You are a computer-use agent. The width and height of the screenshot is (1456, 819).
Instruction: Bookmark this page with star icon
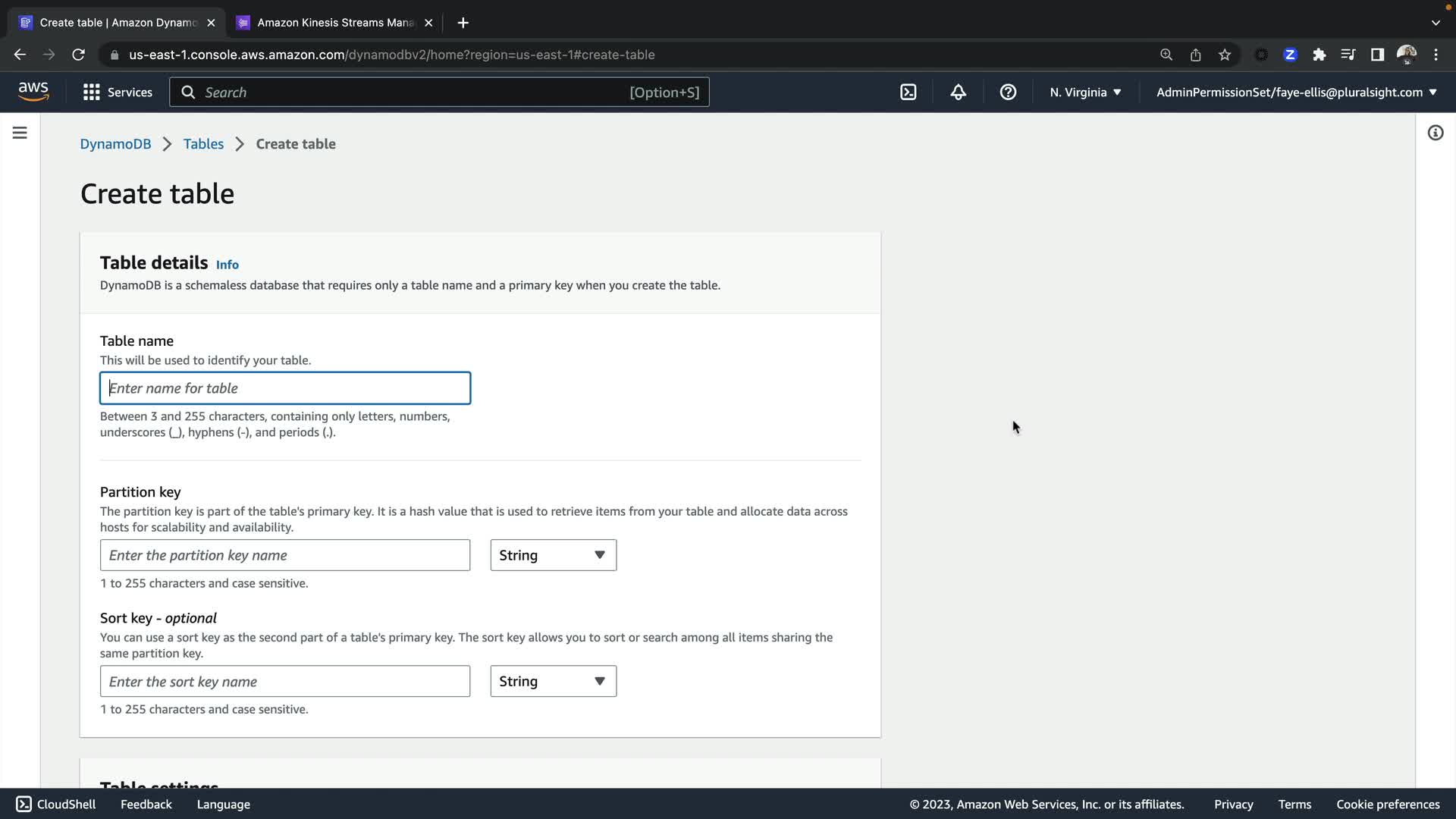1224,55
